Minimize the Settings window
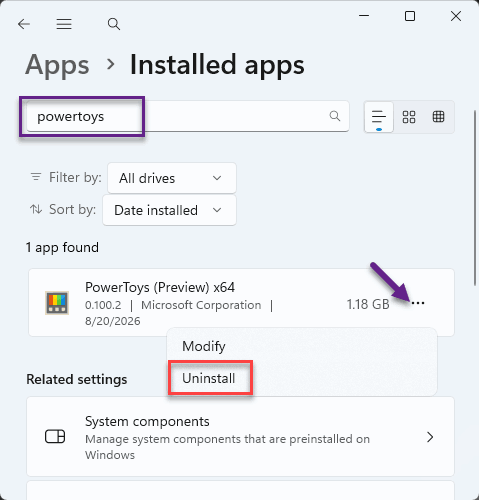 point(364,16)
